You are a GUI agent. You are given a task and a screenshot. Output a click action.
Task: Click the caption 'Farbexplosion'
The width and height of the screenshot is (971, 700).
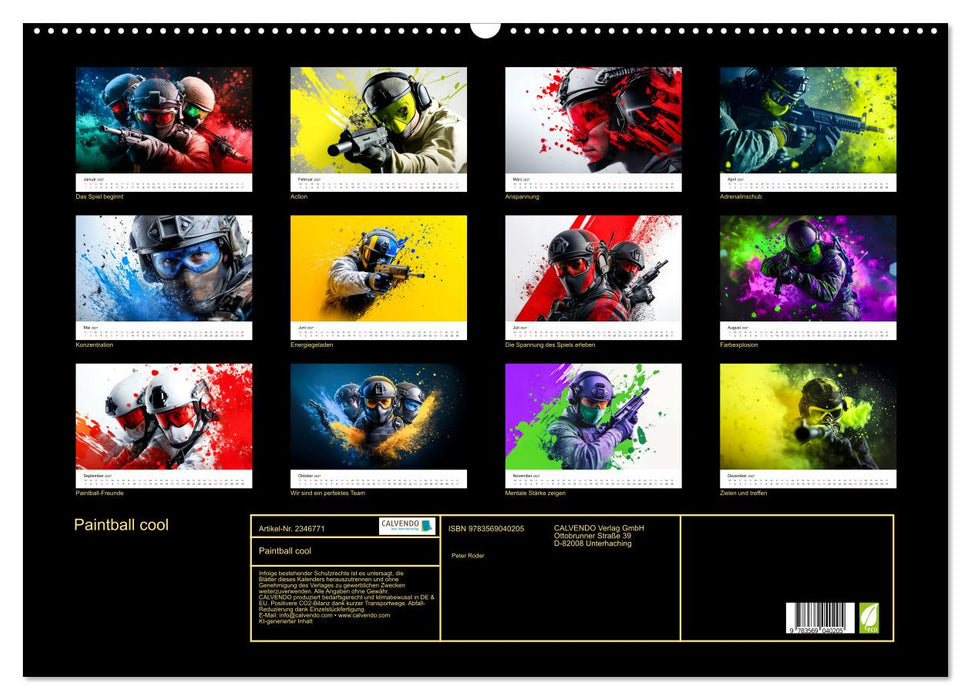(x=739, y=344)
